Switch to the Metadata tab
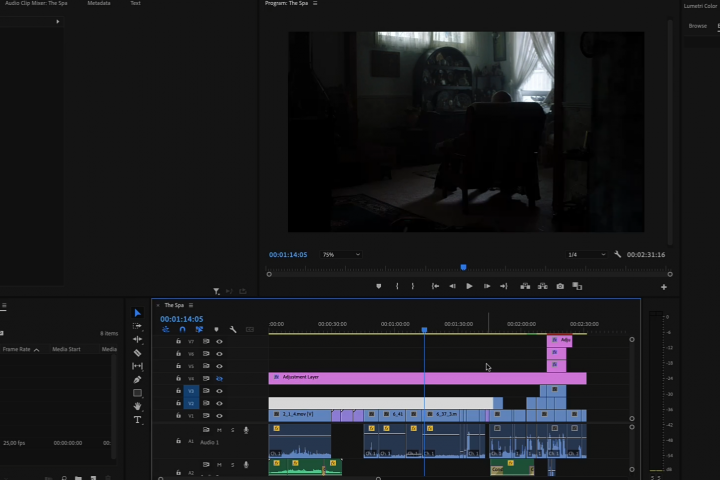Viewport: 720px width, 480px height. pyautogui.click(x=99, y=3)
